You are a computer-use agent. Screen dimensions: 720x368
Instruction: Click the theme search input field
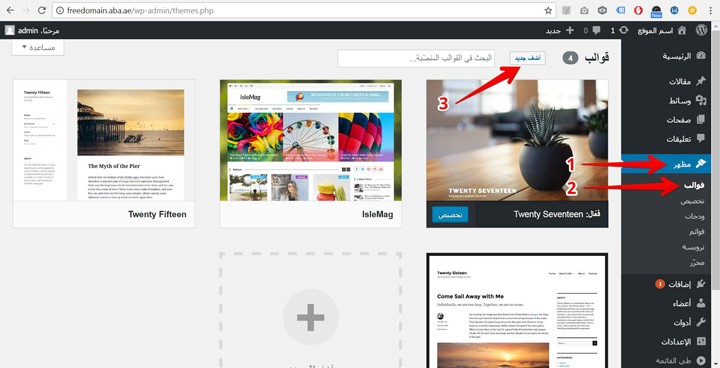click(x=416, y=58)
